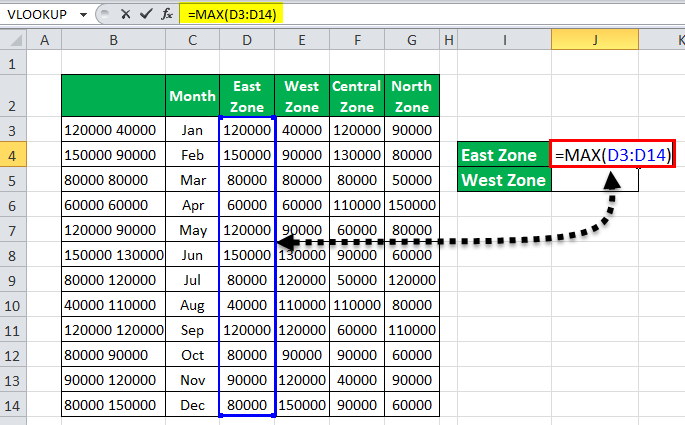Expand the Name Box dropdown arrow
The image size is (685, 425).
pyautogui.click(x=83, y=15)
